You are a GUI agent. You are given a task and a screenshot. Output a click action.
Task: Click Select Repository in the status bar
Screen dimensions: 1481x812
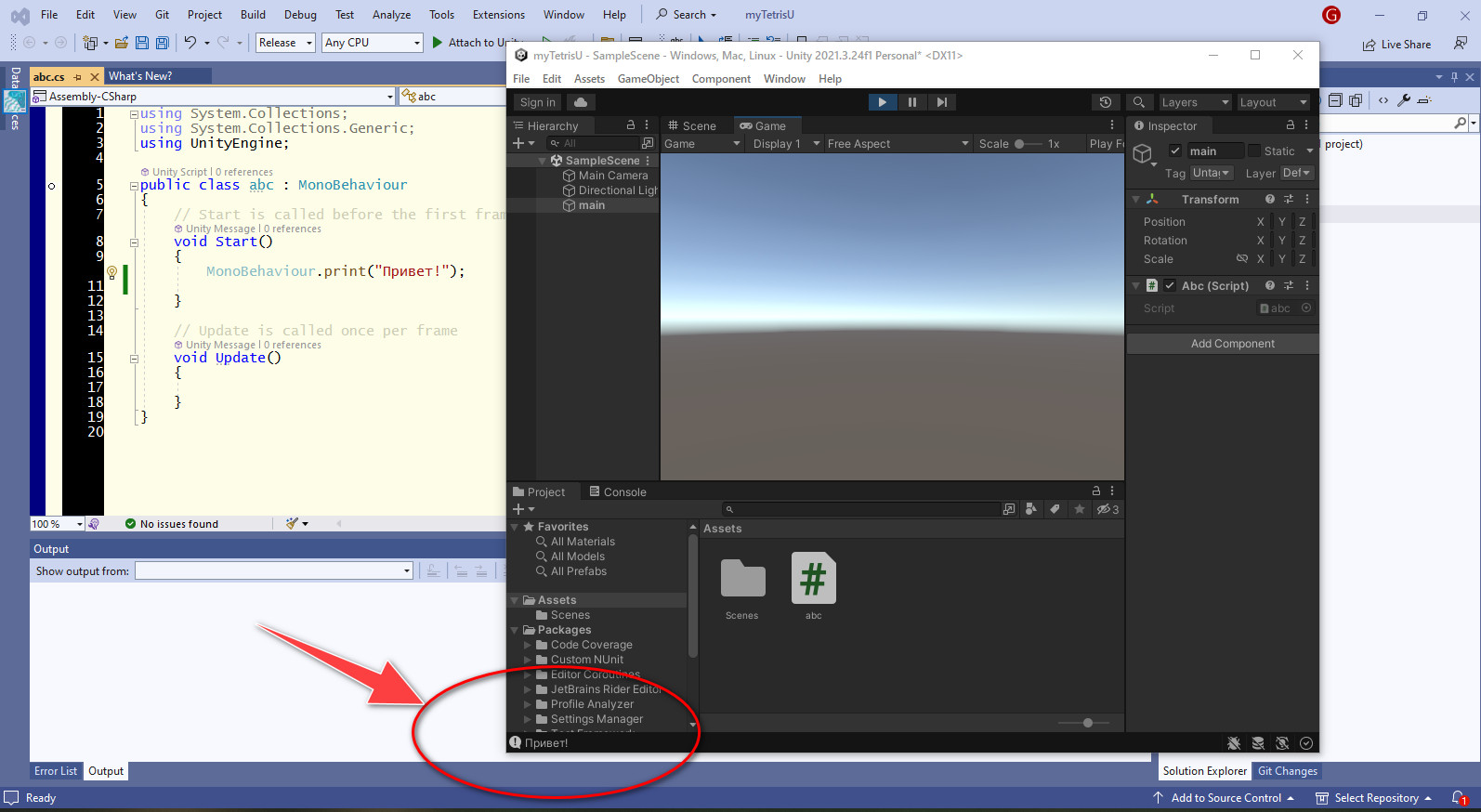1374,798
